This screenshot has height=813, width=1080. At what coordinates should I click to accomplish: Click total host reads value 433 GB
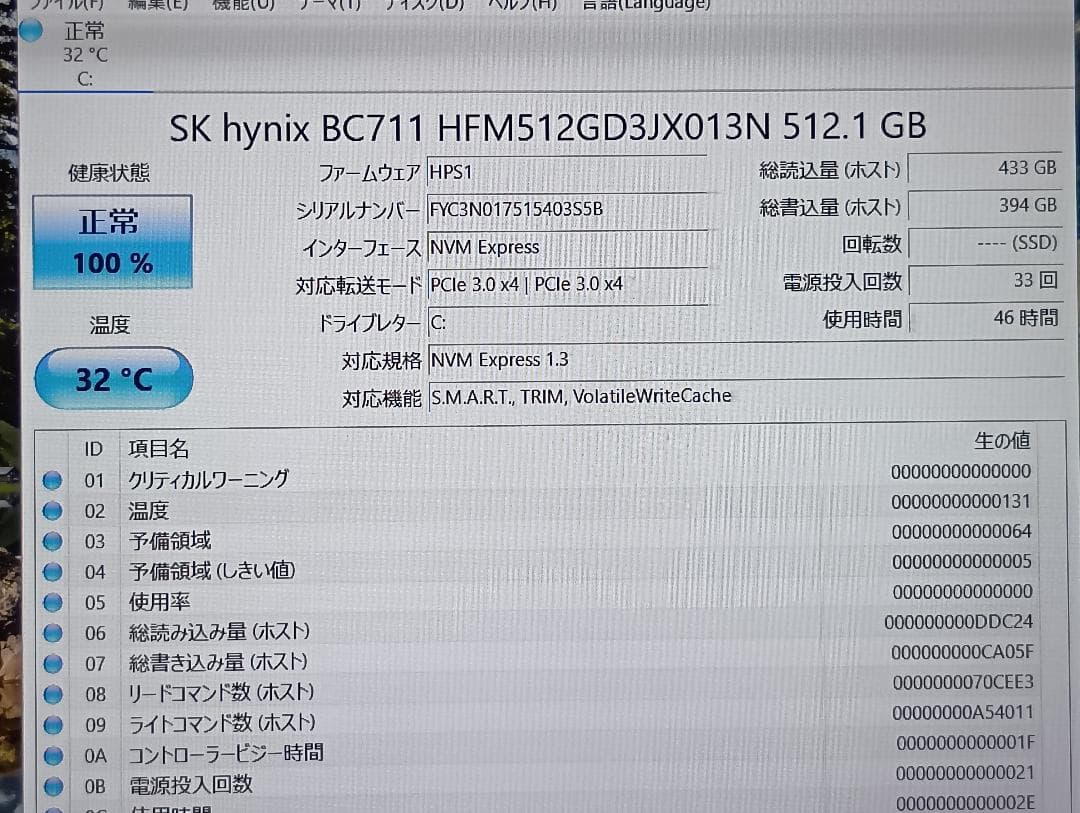coord(985,168)
